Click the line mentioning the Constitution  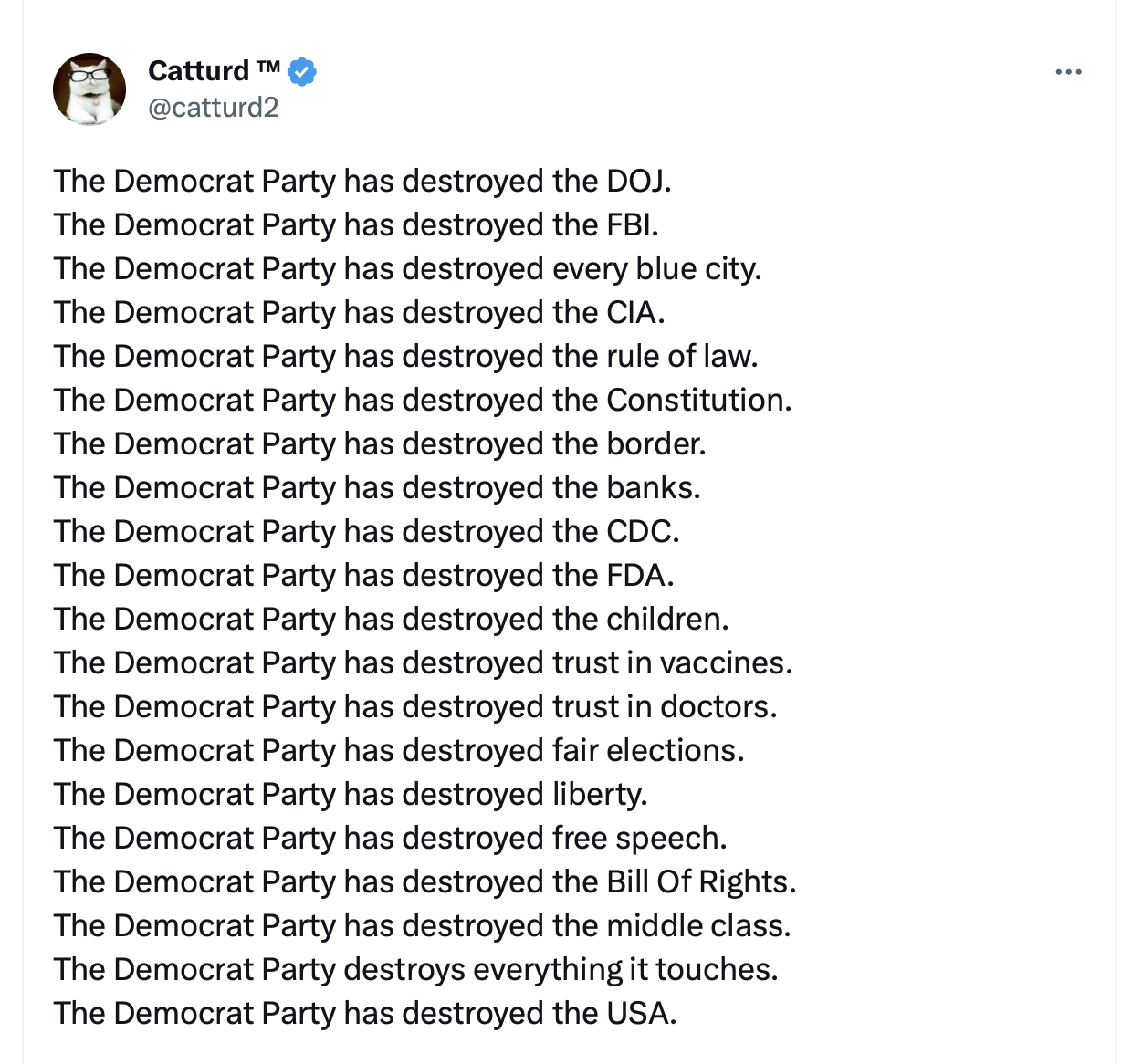click(423, 400)
